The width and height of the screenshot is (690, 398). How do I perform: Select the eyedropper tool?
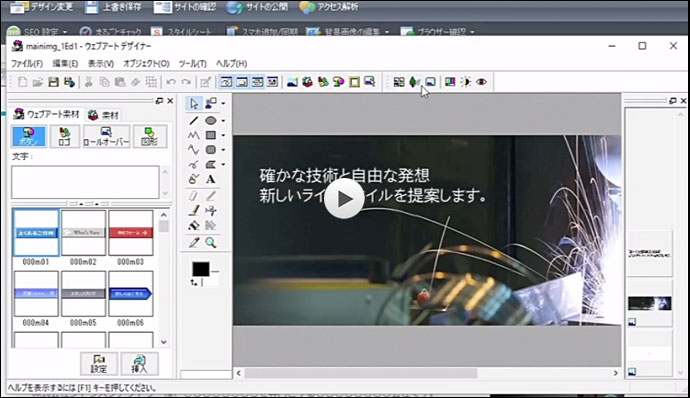194,242
